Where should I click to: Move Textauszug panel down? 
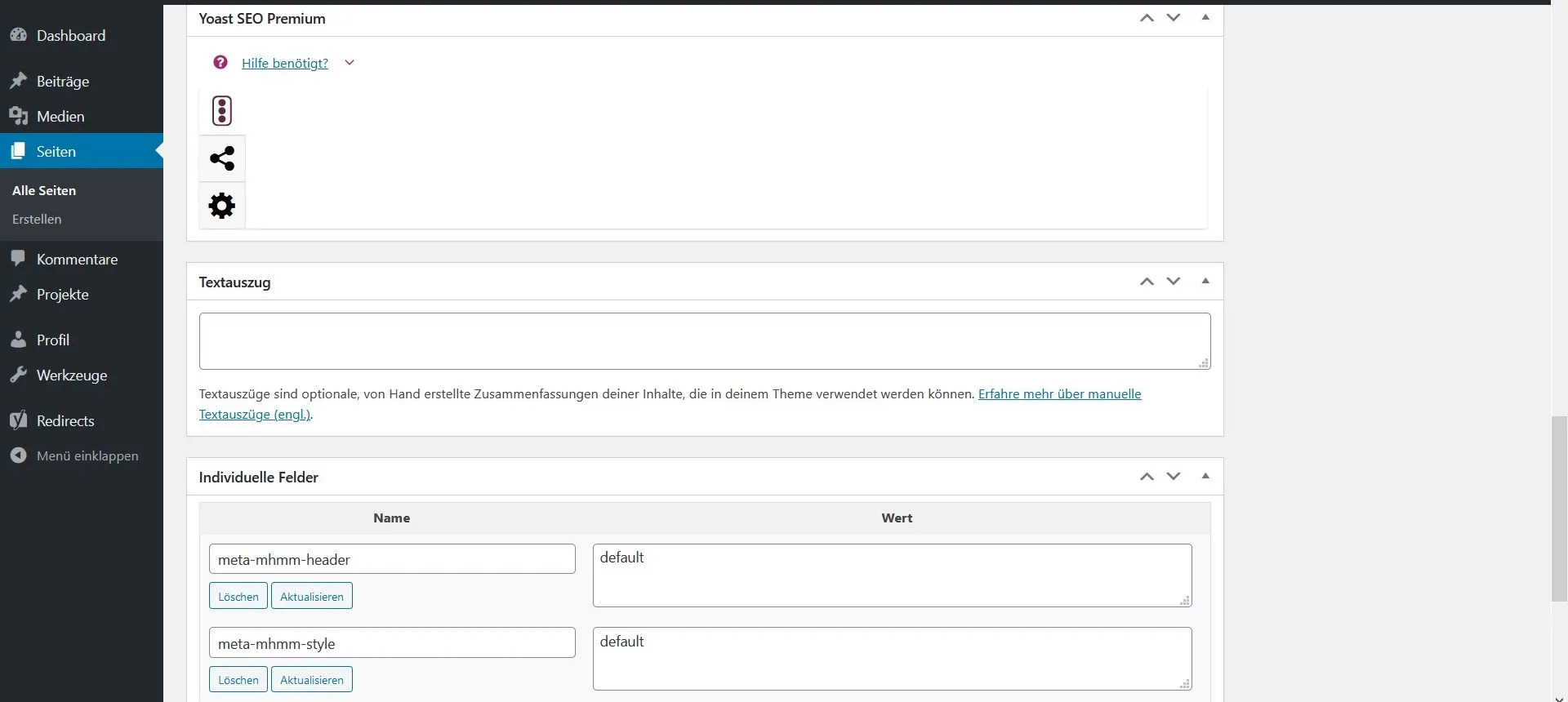[1174, 282]
